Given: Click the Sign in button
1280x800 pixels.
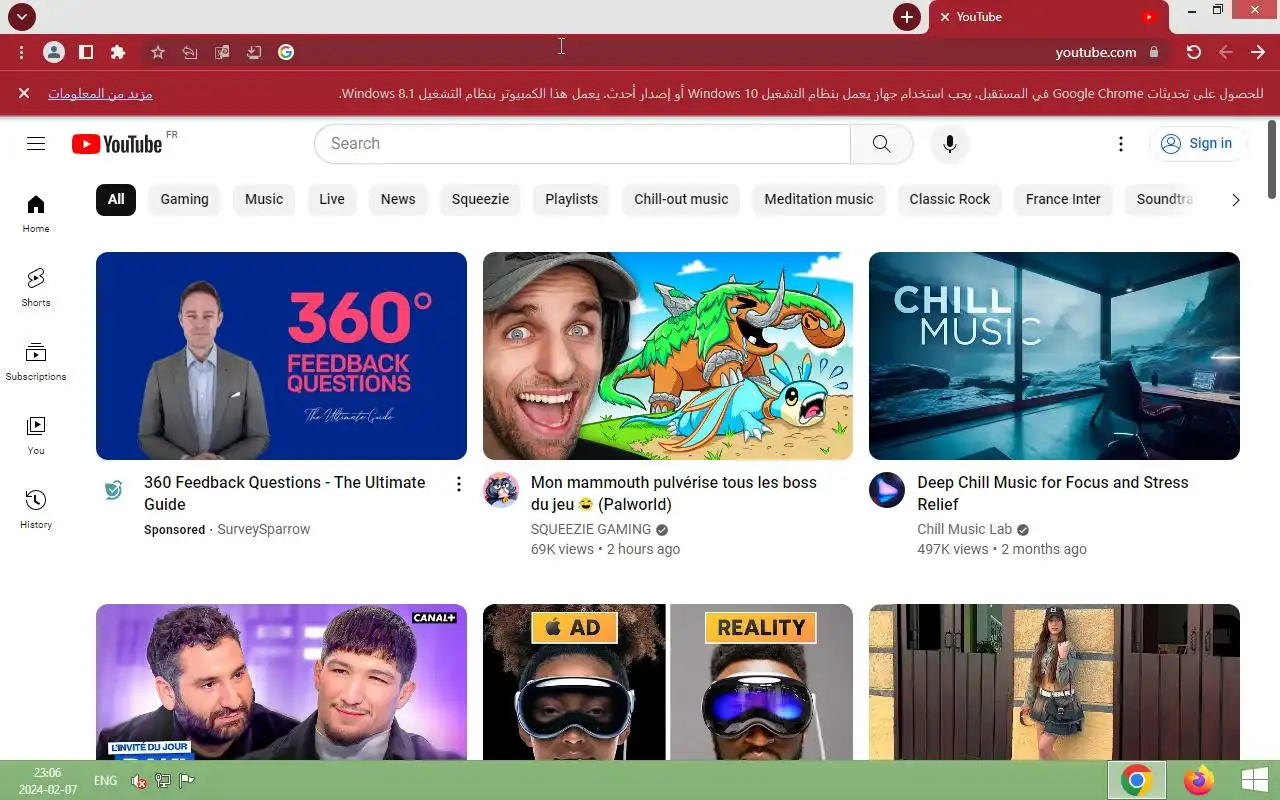Looking at the screenshot, I should click(1197, 144).
